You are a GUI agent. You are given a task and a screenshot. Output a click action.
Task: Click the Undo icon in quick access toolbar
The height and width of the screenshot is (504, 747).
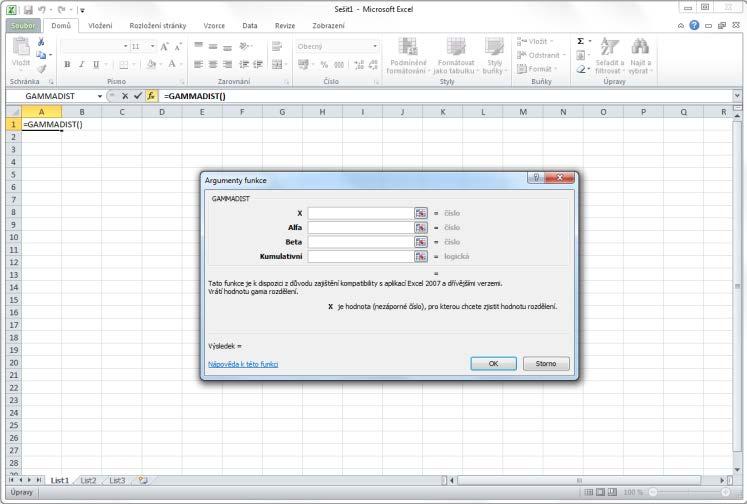pyautogui.click(x=41, y=10)
